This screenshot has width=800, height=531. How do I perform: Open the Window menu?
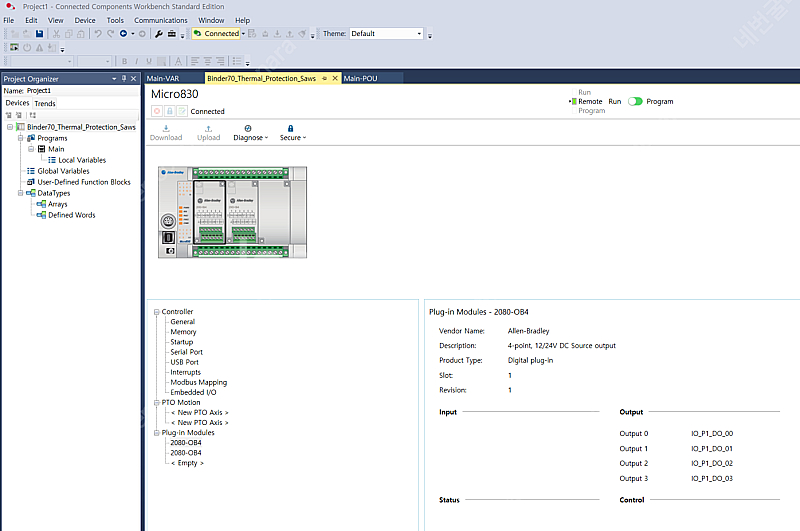211,20
